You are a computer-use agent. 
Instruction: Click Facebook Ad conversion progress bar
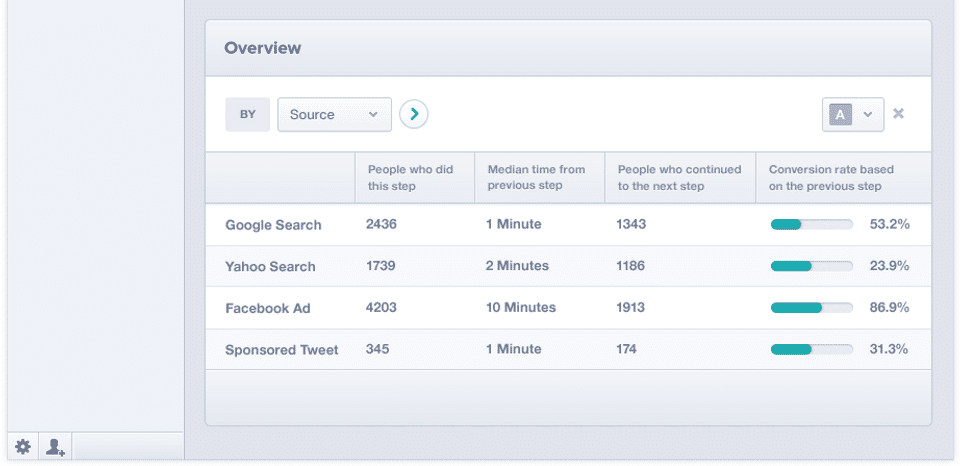click(x=811, y=308)
